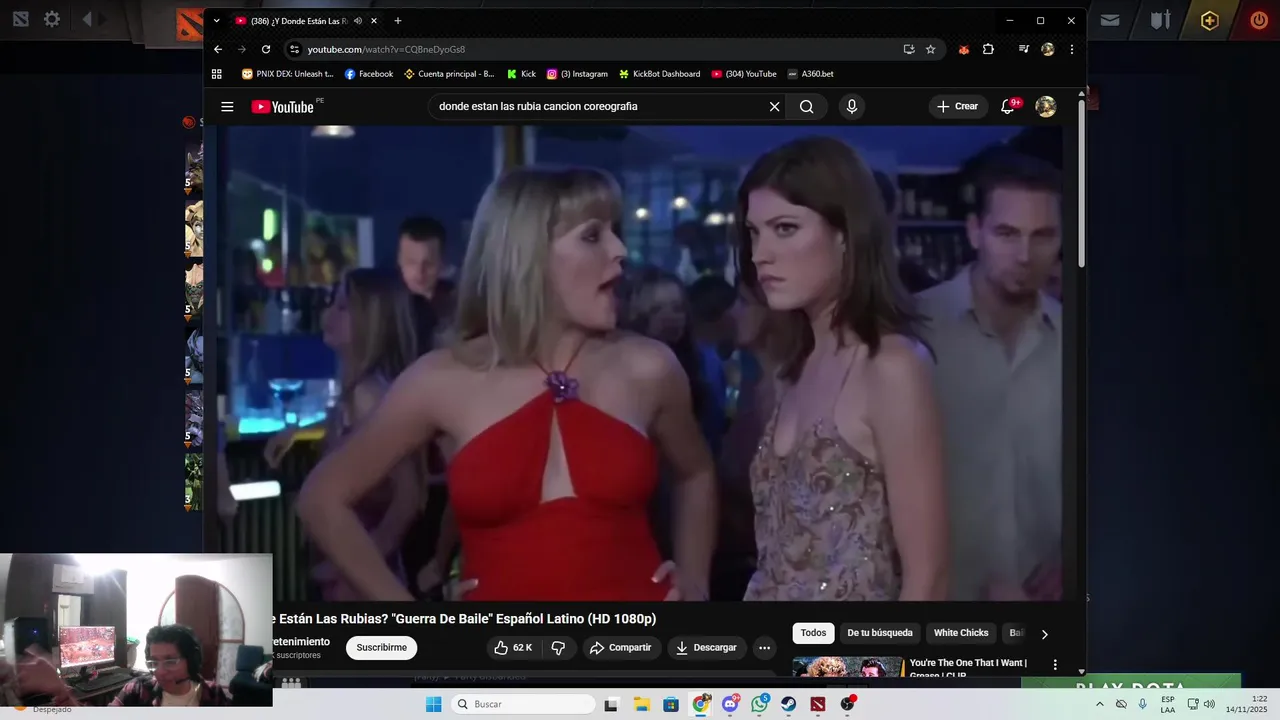The width and height of the screenshot is (1280, 720).
Task: Open the Grease clip thumbnail
Action: click(x=848, y=667)
